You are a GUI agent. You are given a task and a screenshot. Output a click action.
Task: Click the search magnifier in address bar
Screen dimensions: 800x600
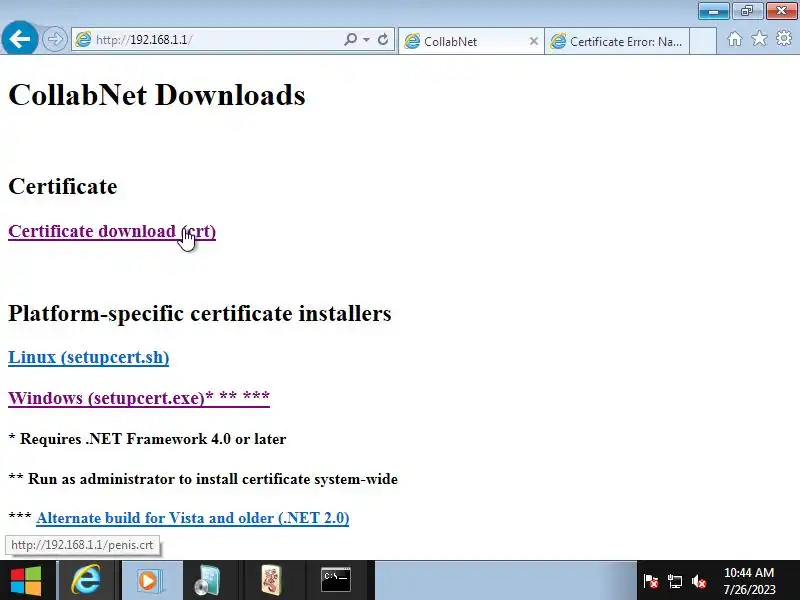point(351,39)
